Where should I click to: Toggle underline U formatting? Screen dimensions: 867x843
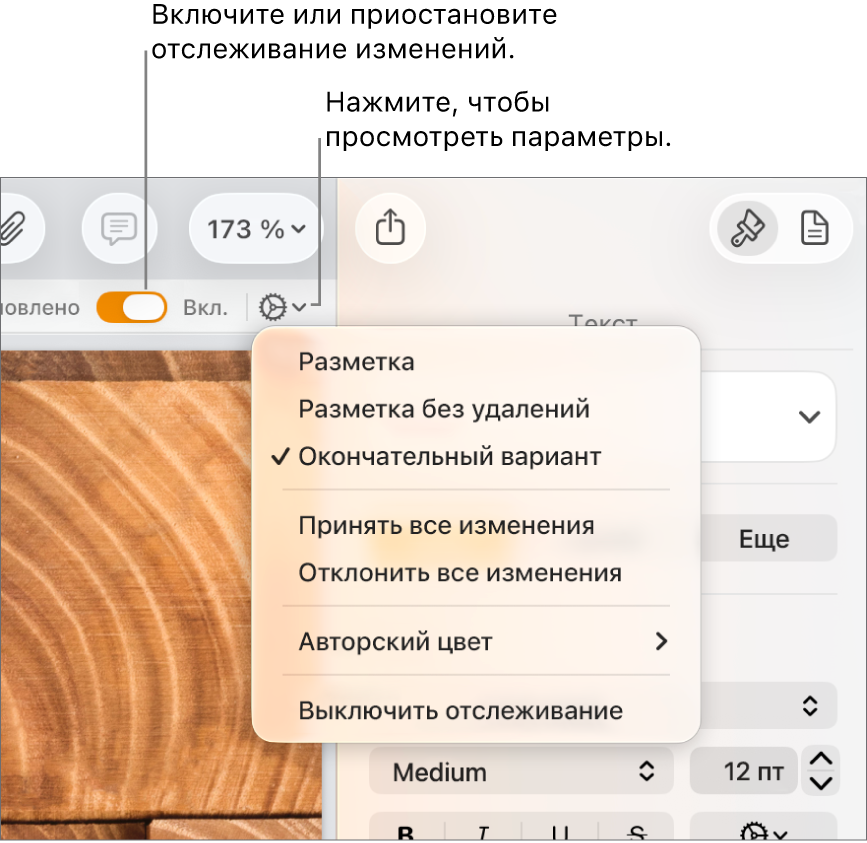click(560, 830)
